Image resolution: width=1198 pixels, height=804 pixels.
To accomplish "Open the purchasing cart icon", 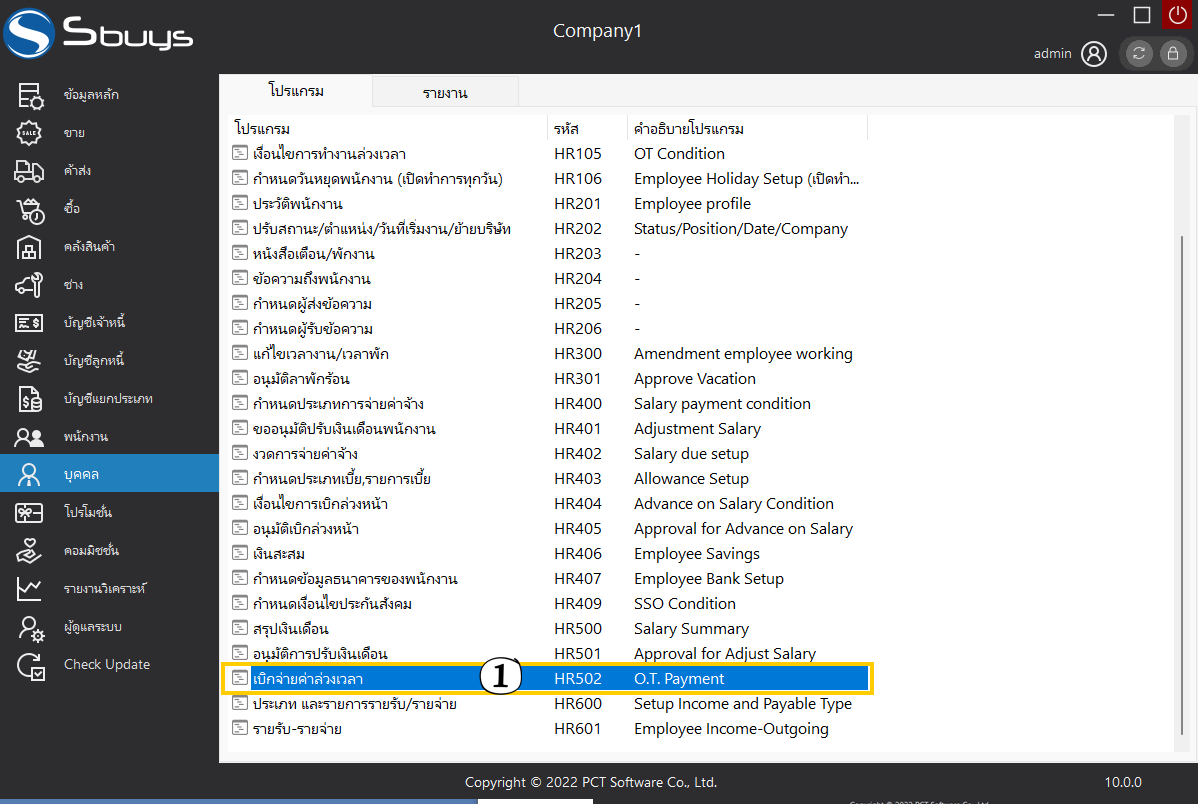I will coord(30,209).
